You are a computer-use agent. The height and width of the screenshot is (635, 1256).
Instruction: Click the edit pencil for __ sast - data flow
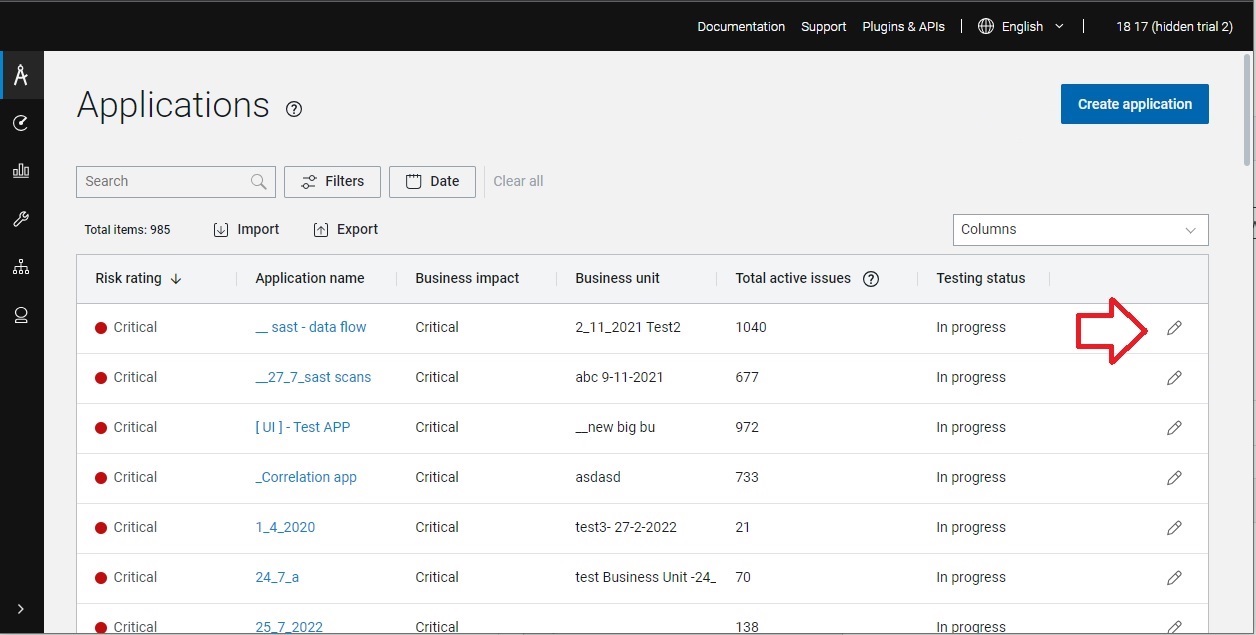[x=1174, y=328]
